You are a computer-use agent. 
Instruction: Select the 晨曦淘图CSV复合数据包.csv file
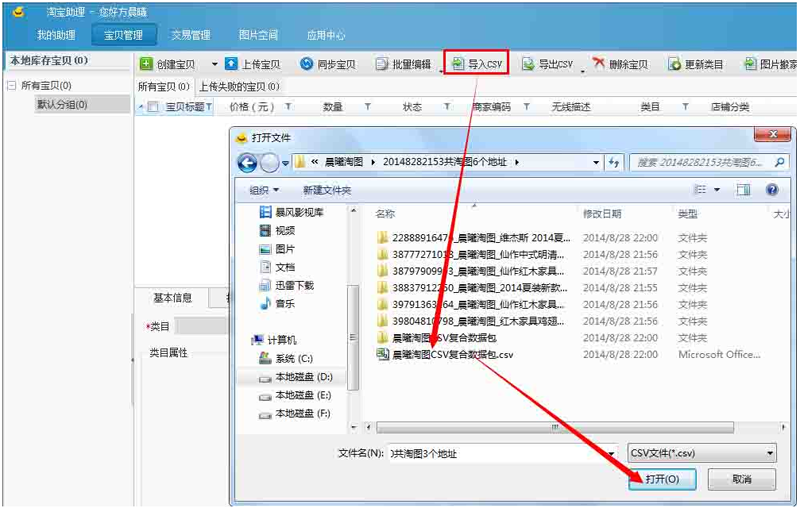(x=445, y=354)
